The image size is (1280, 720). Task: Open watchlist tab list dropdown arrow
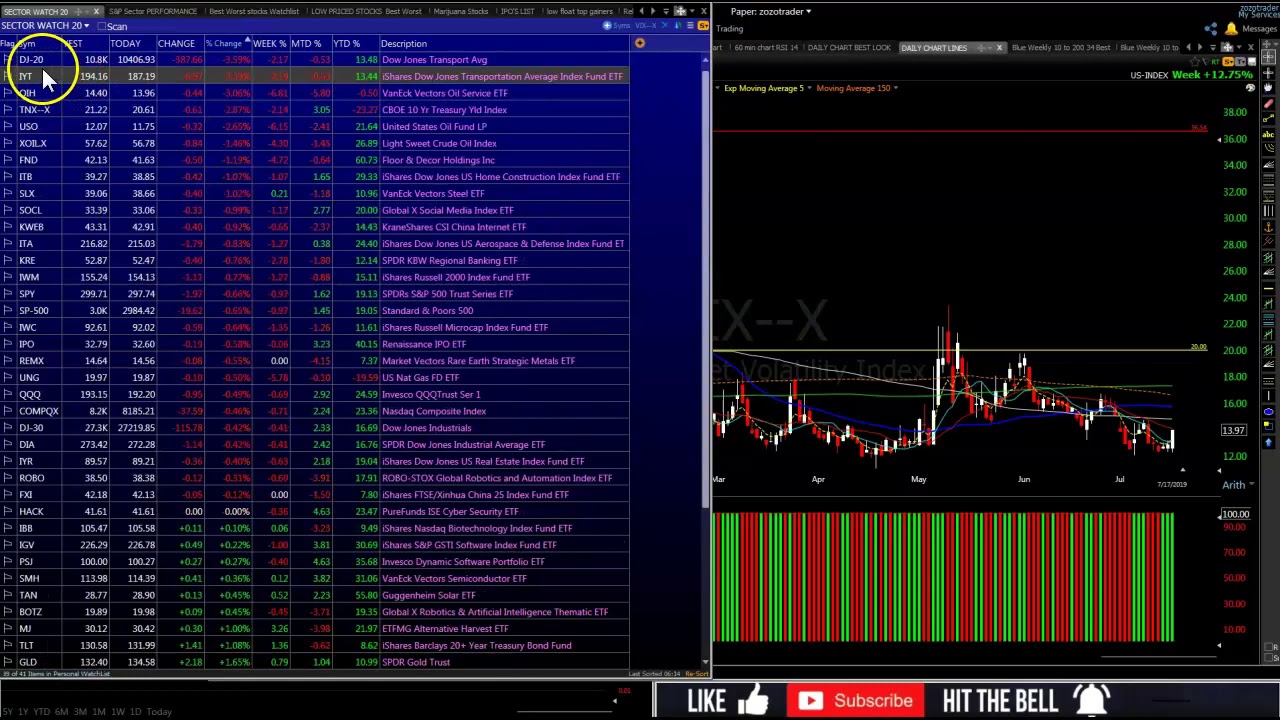click(x=666, y=12)
